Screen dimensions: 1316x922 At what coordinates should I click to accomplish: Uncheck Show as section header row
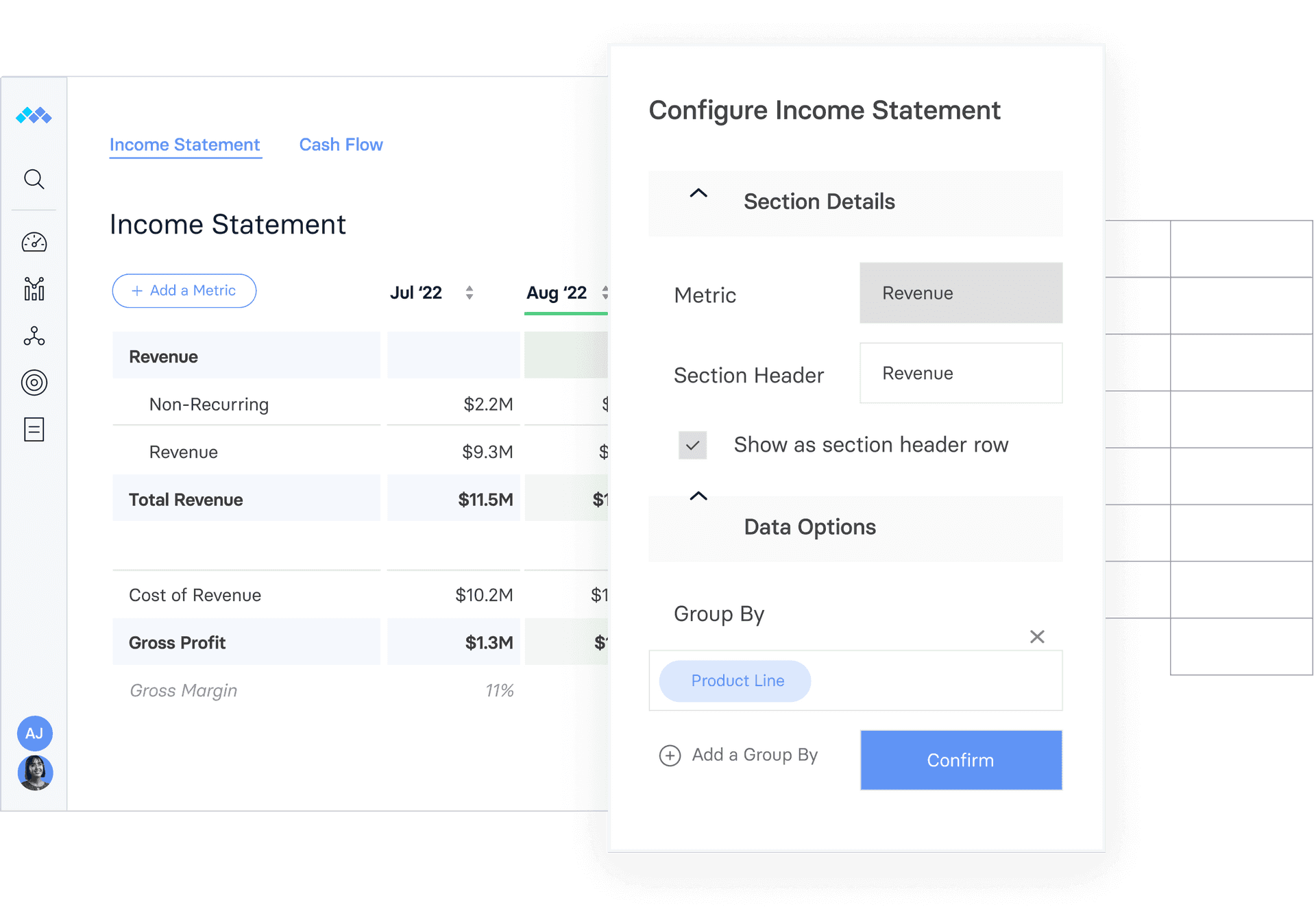click(692, 446)
